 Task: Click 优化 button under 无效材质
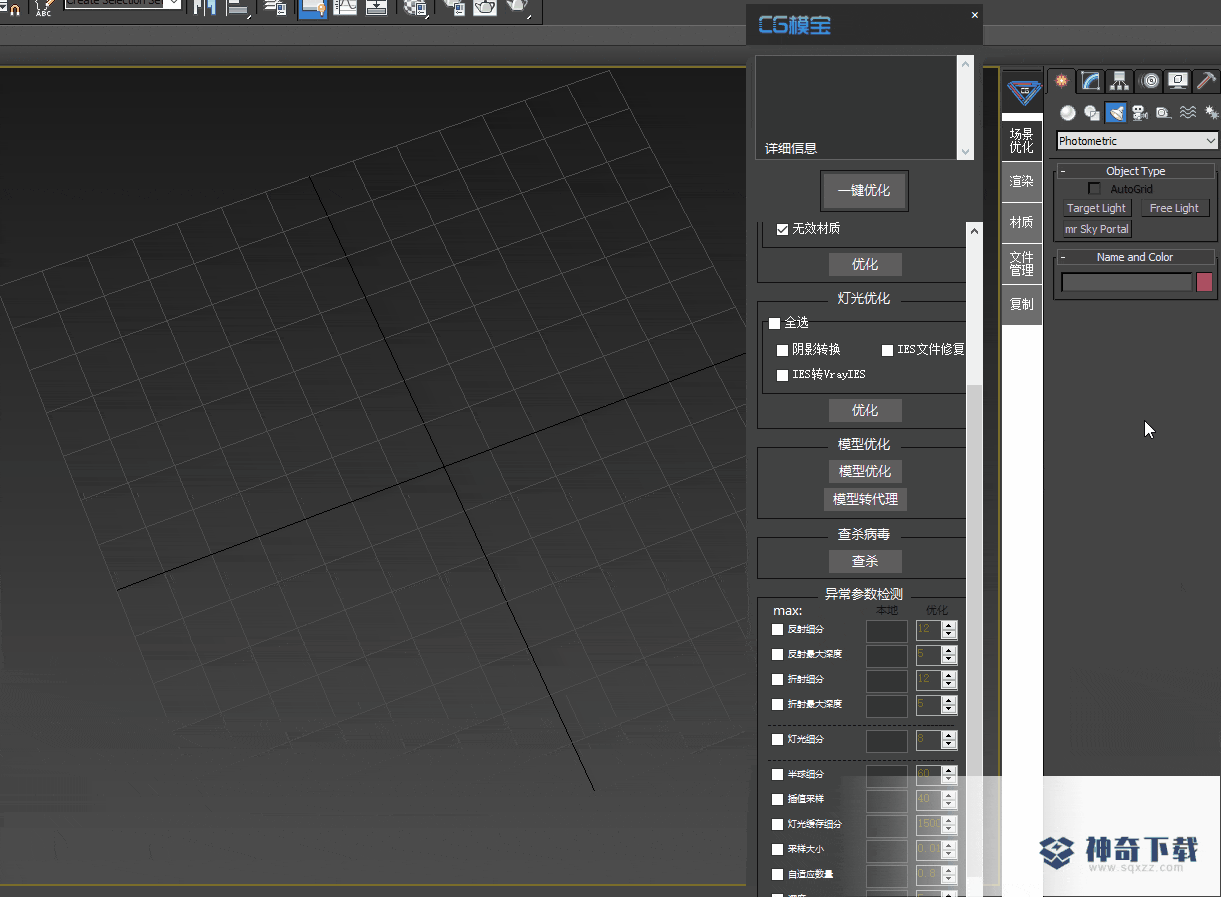[x=865, y=264]
